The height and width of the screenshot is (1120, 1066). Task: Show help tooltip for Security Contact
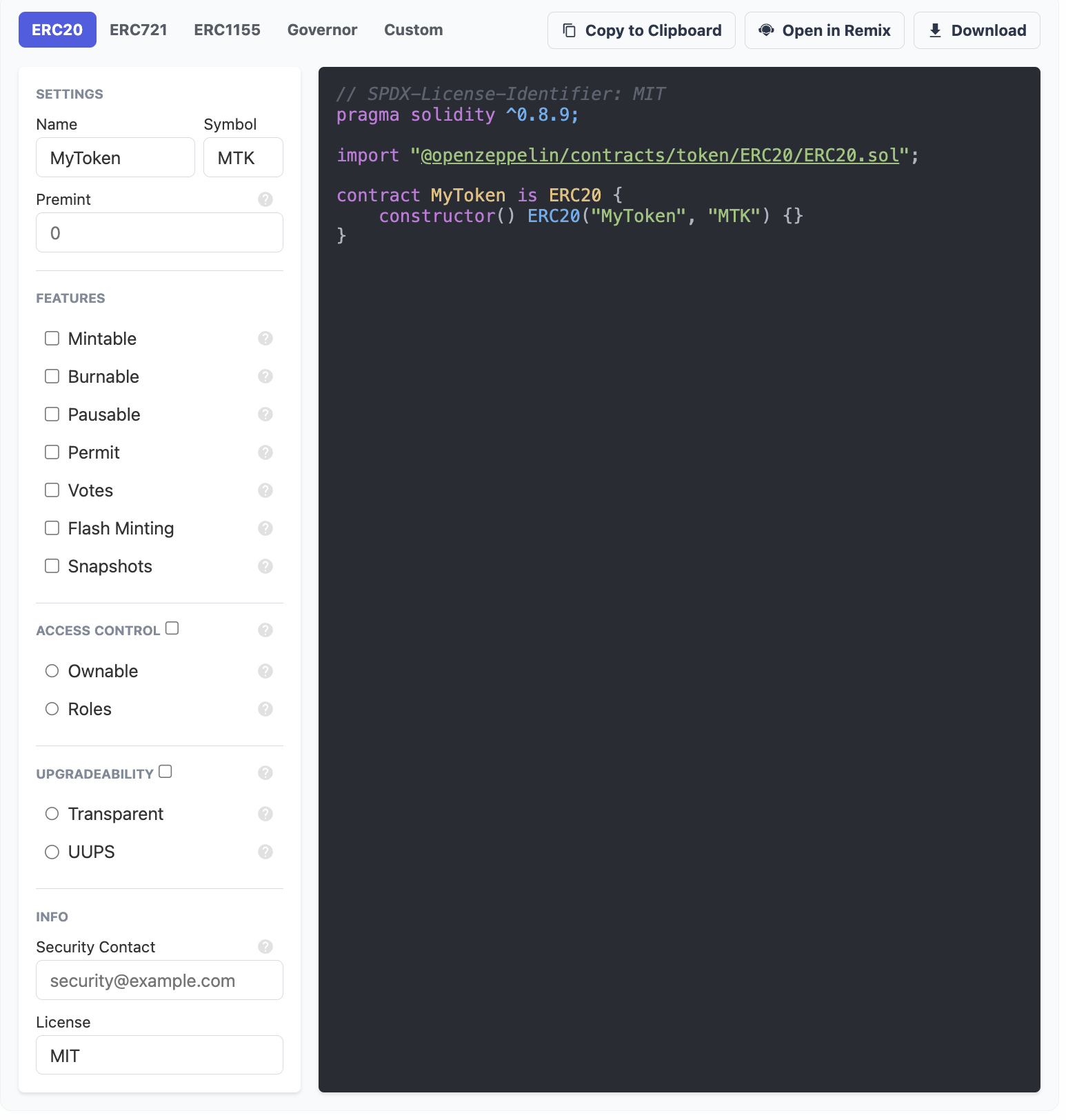[265, 947]
